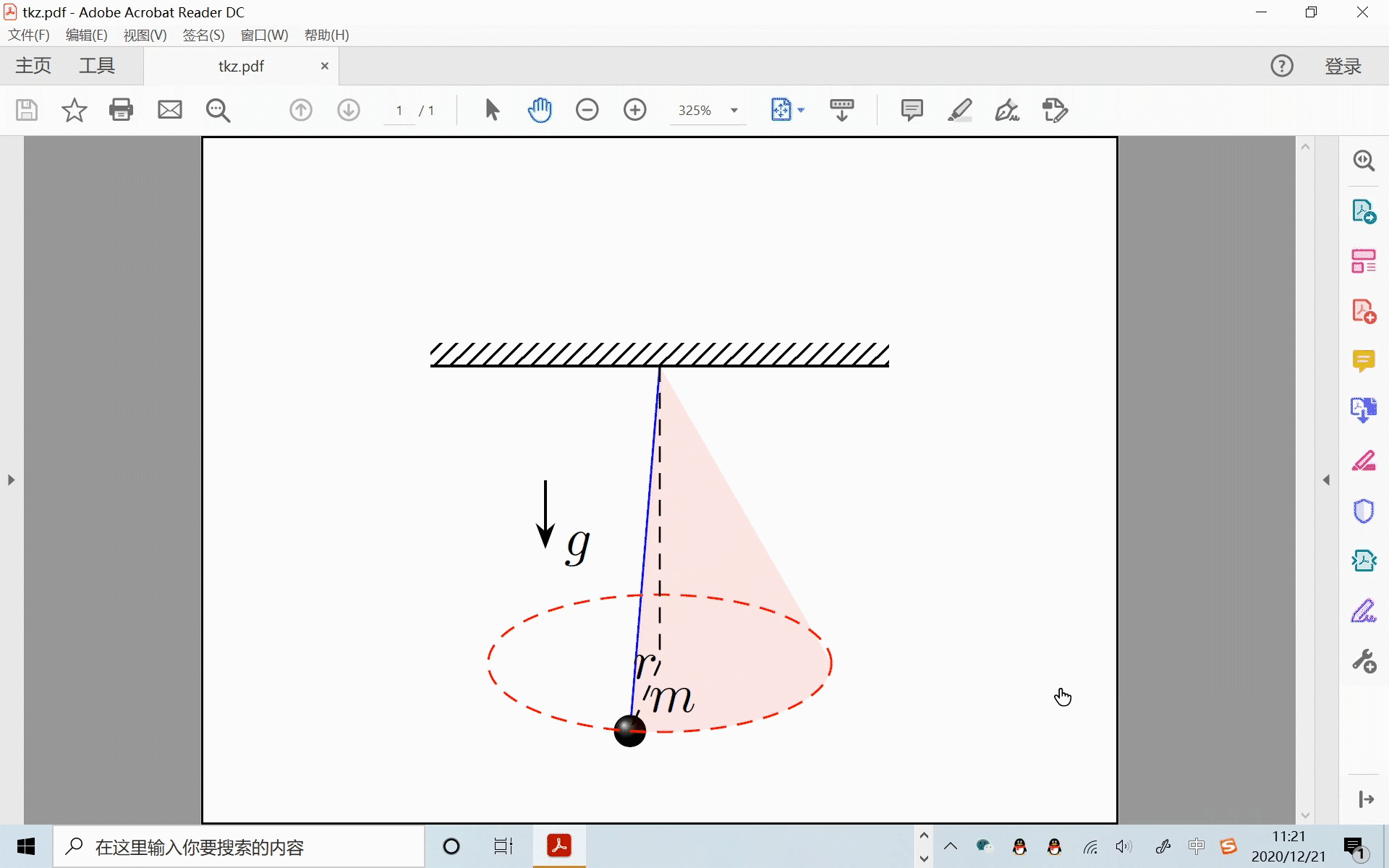Viewport: 1389px width, 868px height.
Task: Select the Highlight text pen tool
Action: click(x=959, y=110)
